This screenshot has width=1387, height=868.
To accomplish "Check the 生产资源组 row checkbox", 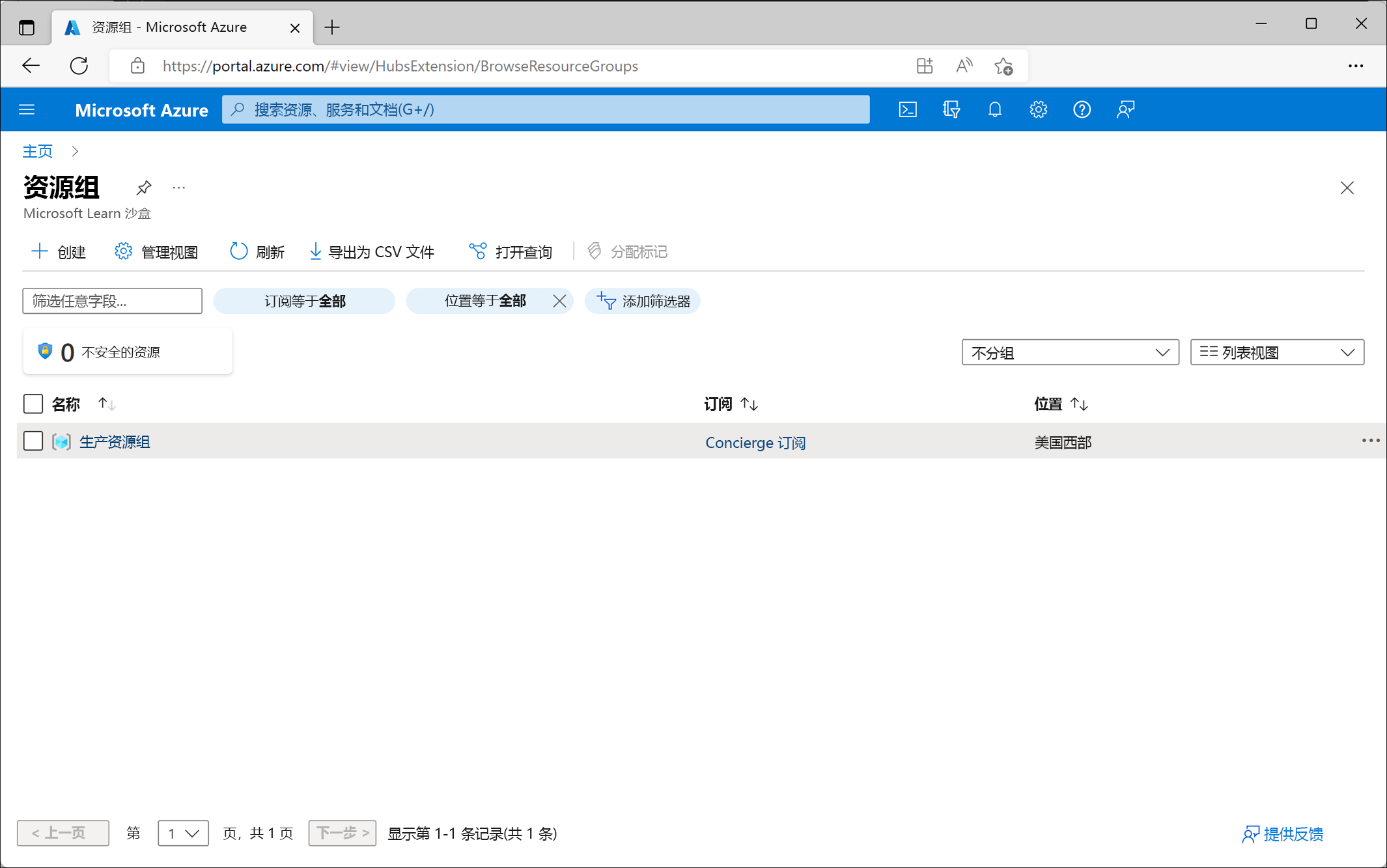I will [x=33, y=441].
